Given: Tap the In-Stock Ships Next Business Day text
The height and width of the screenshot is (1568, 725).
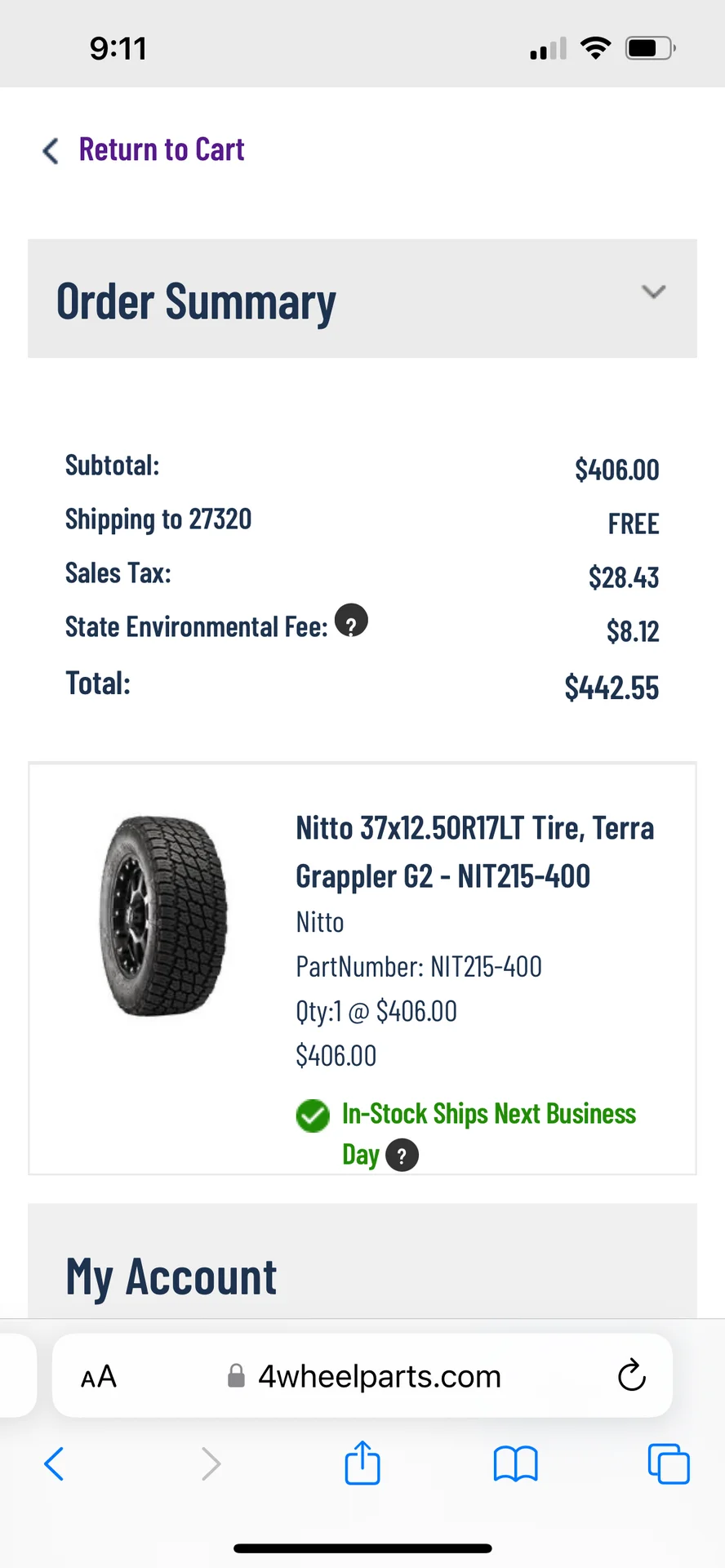Looking at the screenshot, I should pyautogui.click(x=488, y=1134).
